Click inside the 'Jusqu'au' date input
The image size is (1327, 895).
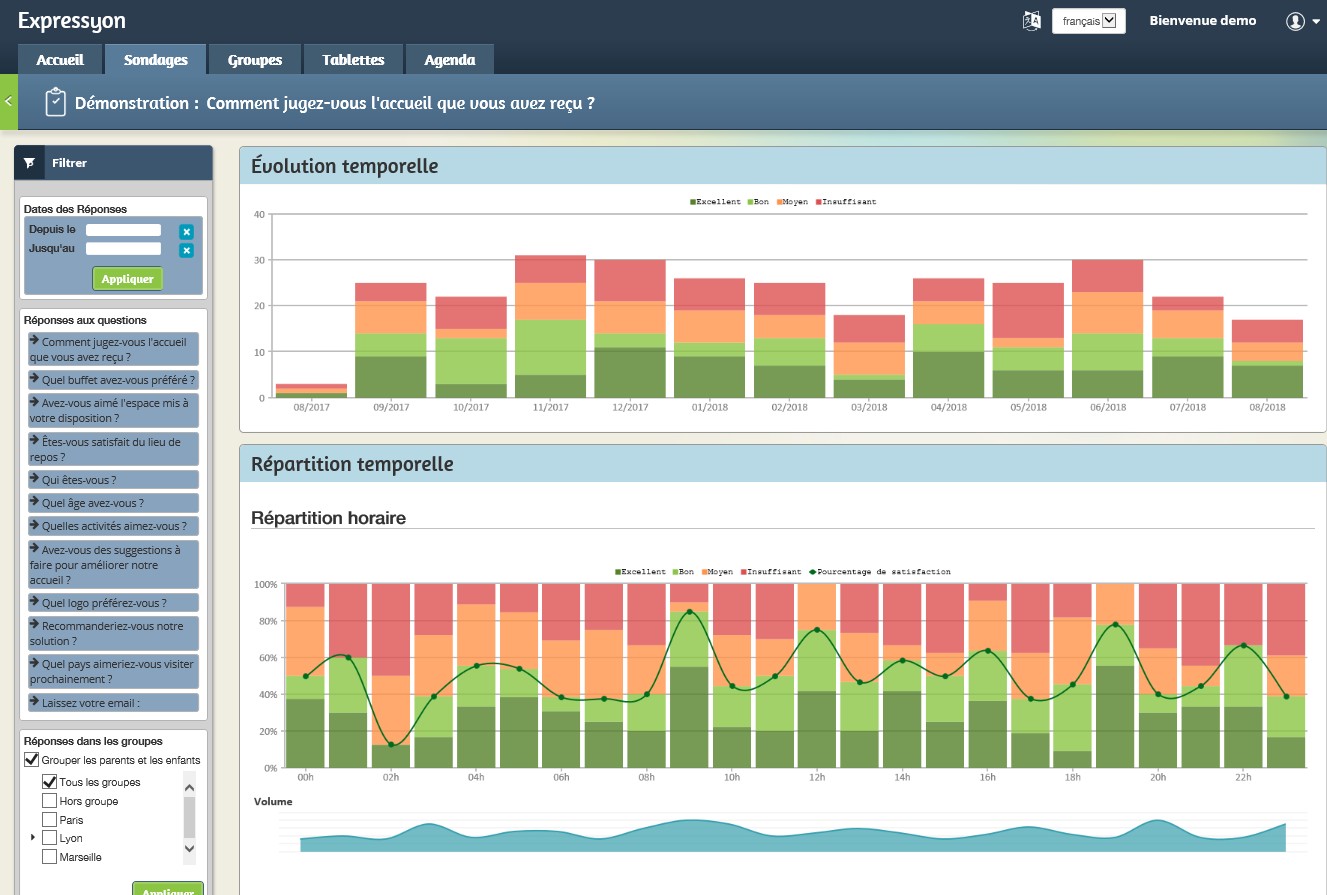pyautogui.click(x=124, y=249)
